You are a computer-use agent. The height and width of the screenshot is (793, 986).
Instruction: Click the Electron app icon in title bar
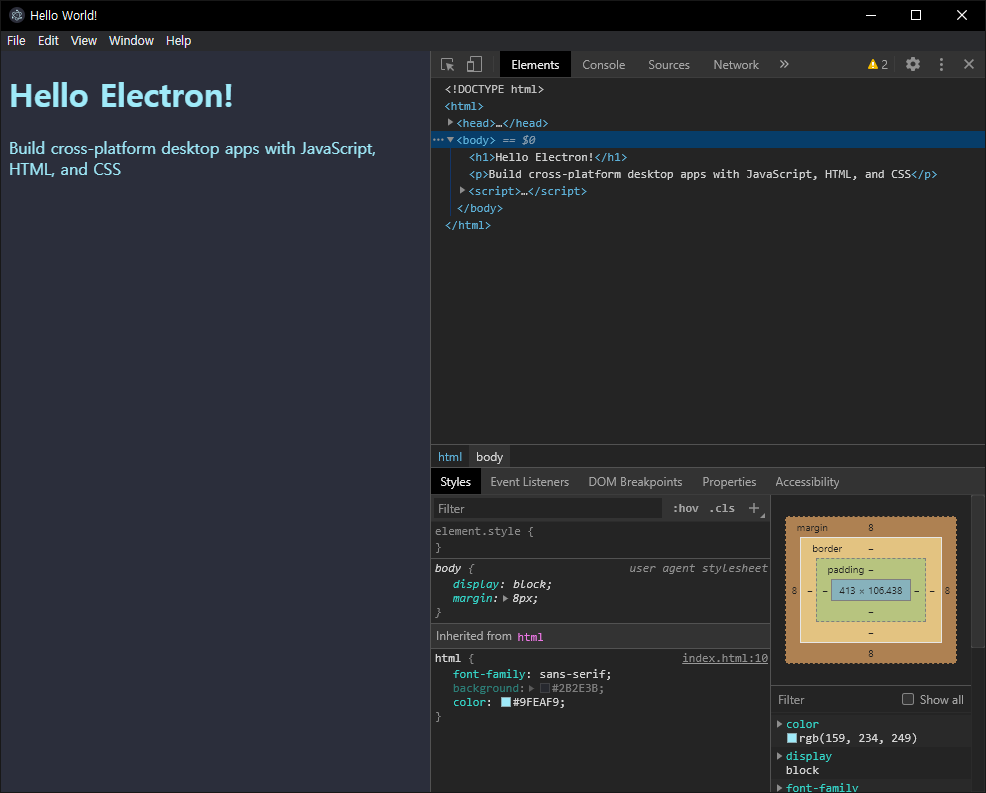coord(16,15)
